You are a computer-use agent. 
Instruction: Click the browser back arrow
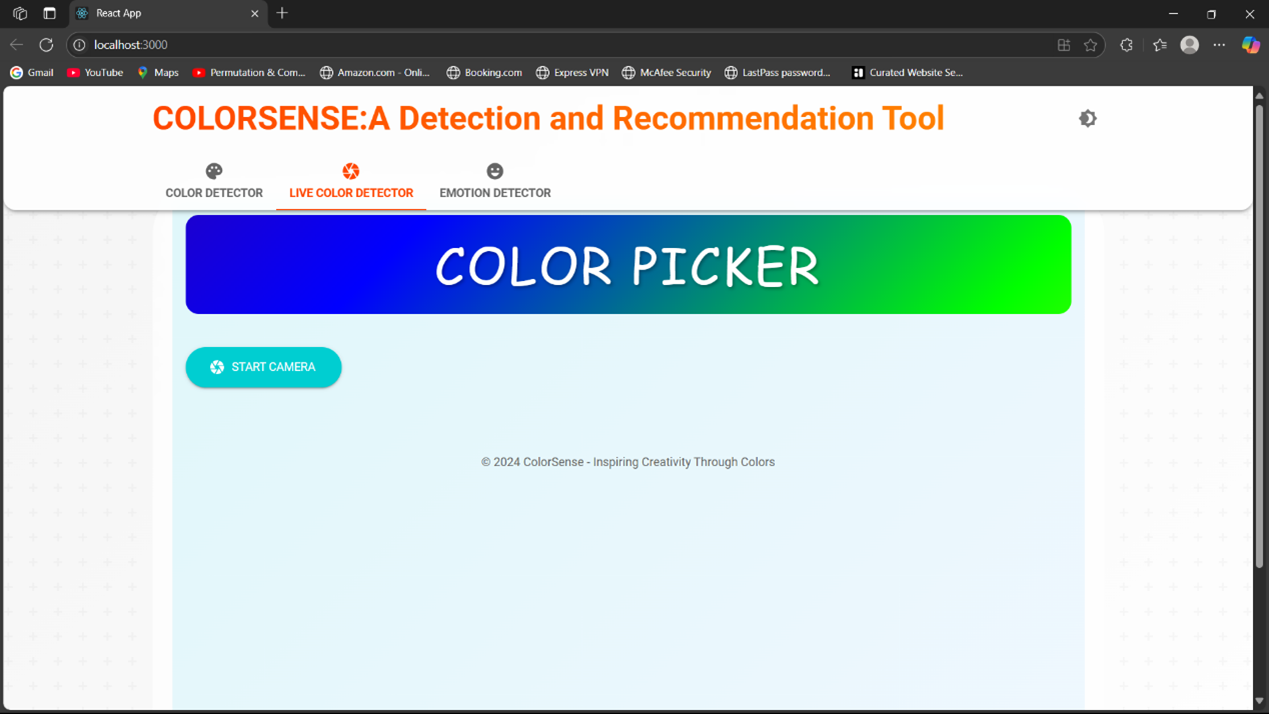[16, 45]
